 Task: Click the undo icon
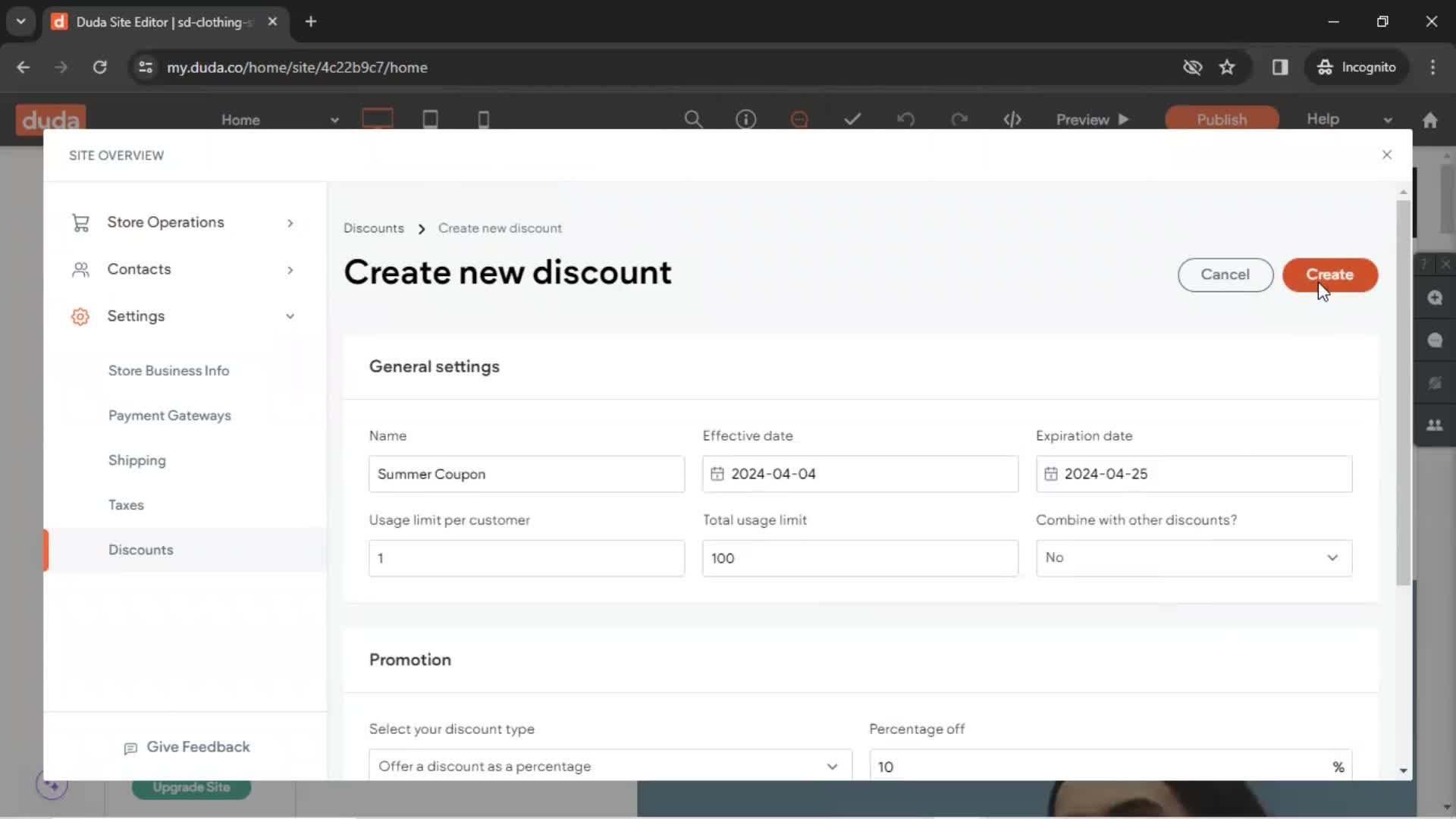(905, 119)
